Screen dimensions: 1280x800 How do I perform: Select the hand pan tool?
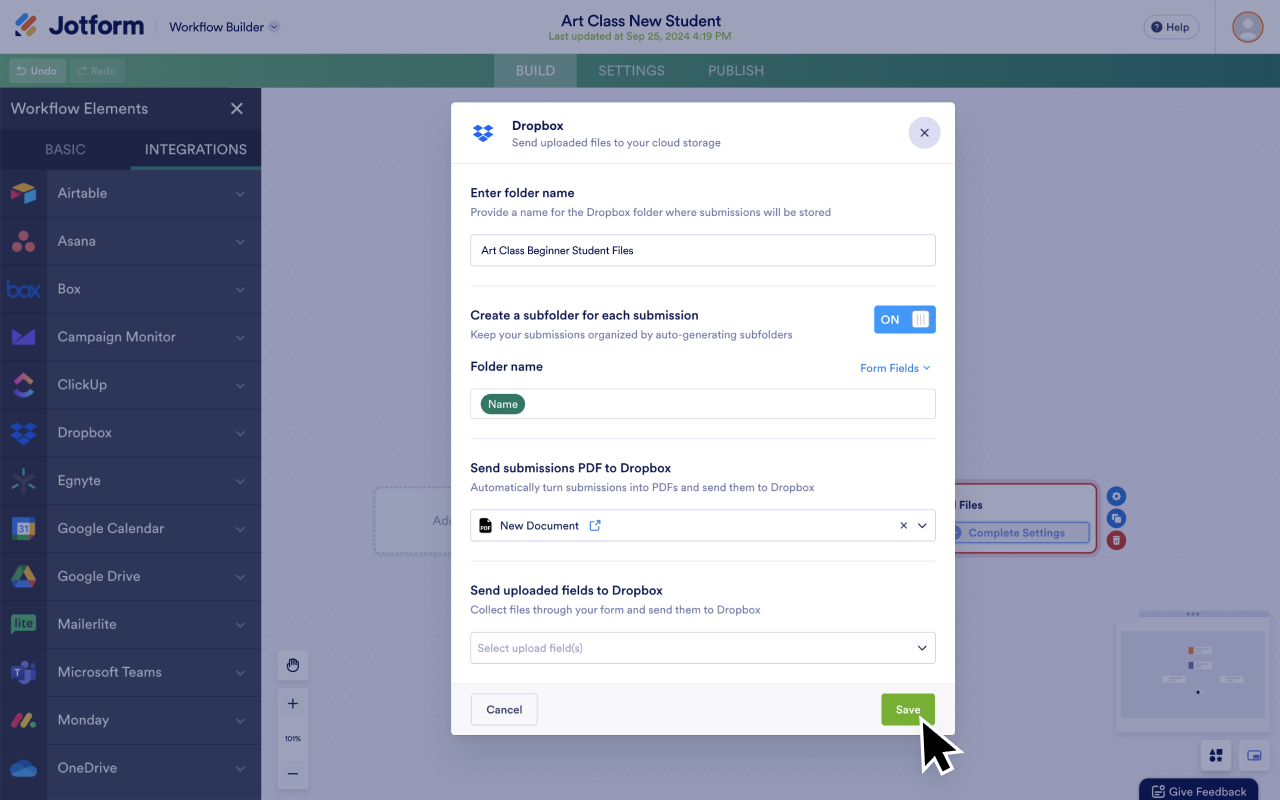click(x=293, y=665)
